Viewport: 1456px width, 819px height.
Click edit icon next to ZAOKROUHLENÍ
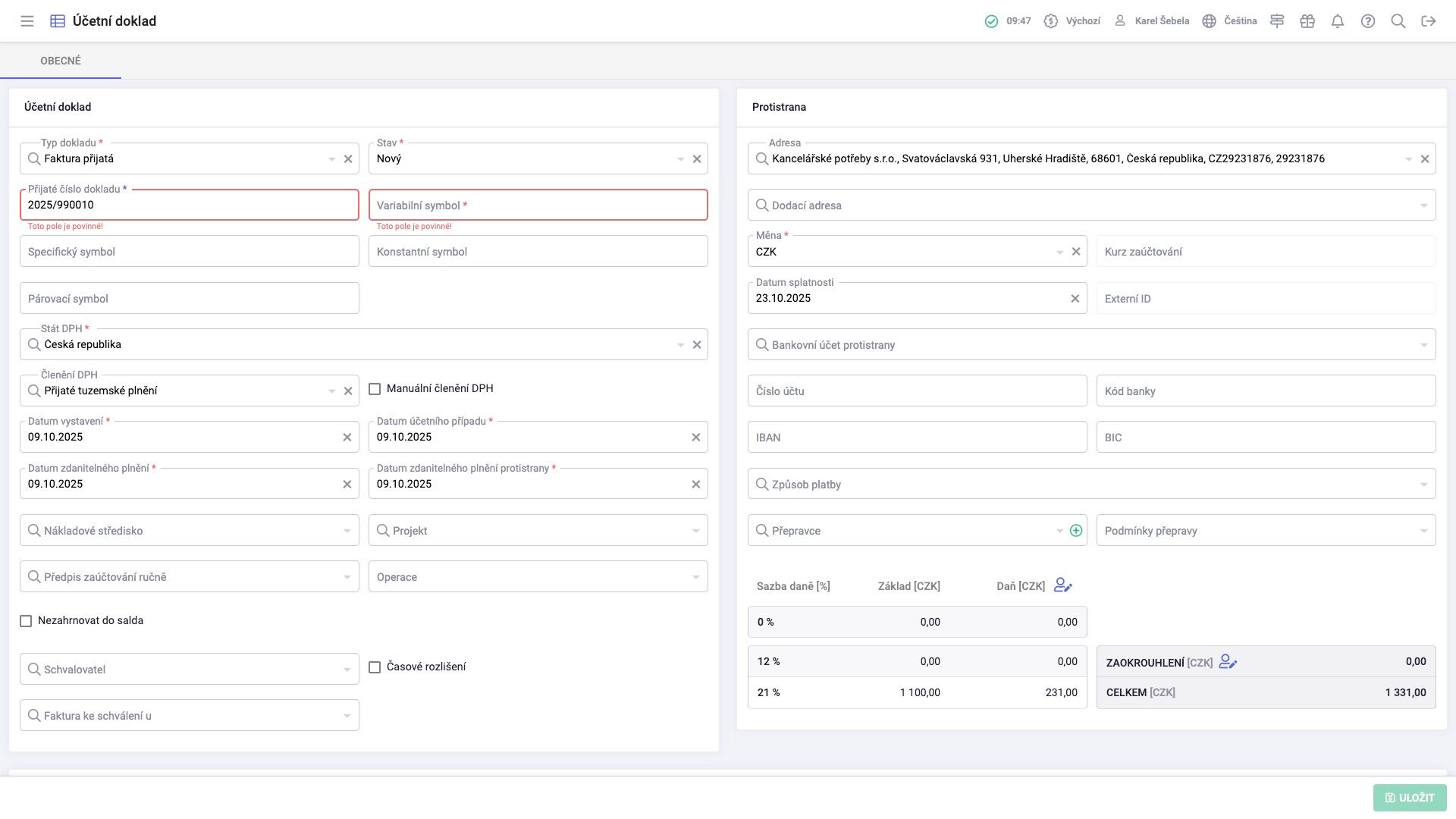[1228, 662]
